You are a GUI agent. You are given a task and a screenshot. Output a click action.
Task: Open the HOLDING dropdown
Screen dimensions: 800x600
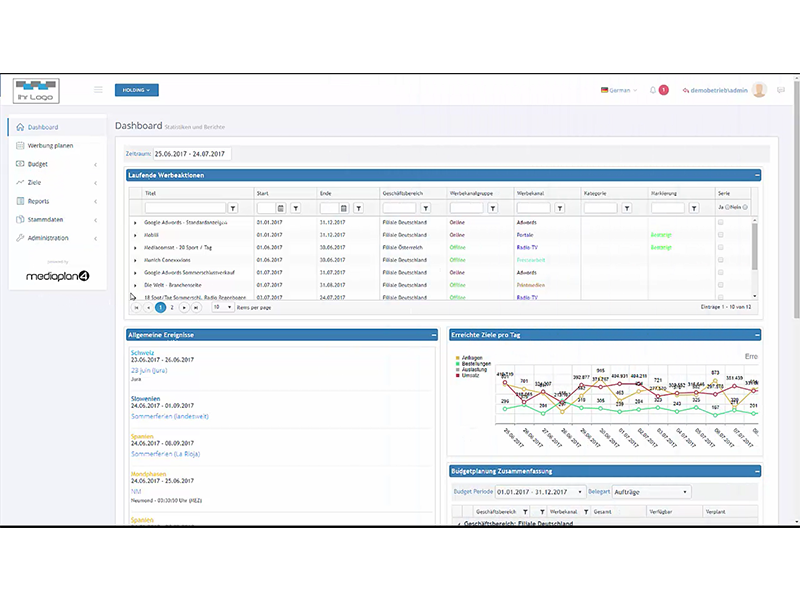coord(136,90)
